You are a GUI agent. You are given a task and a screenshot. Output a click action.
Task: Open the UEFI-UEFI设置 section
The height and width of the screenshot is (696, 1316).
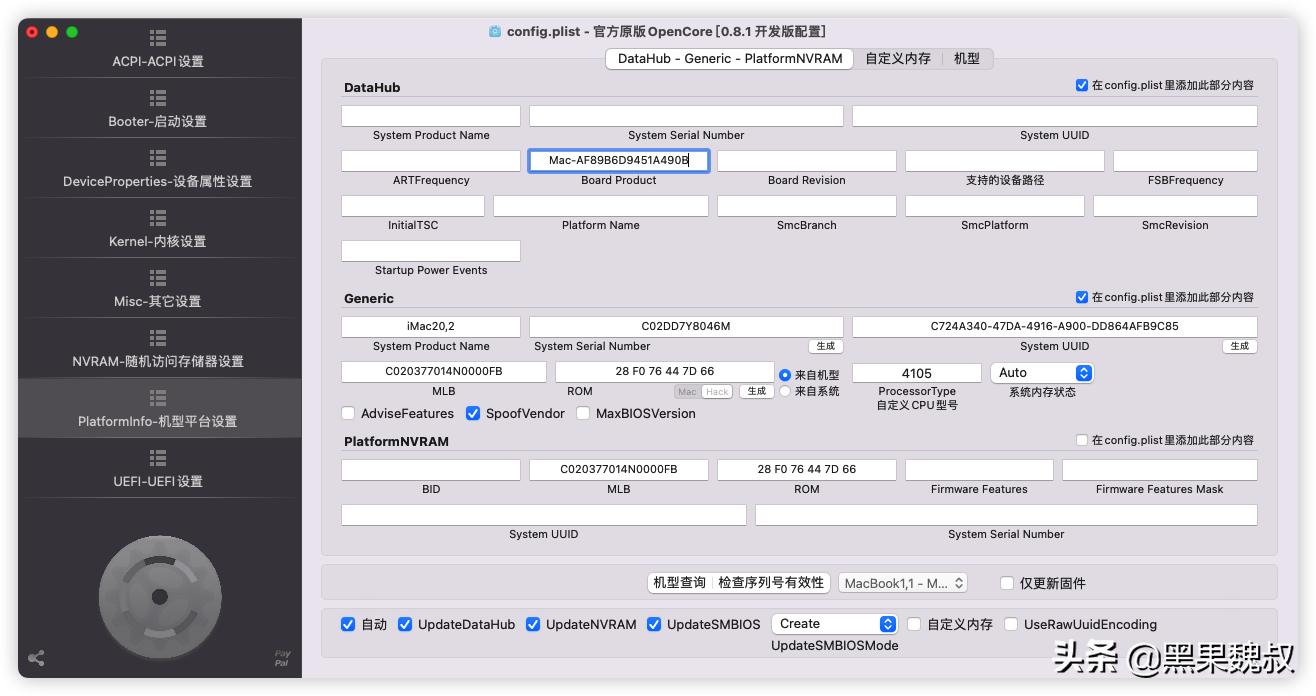tap(157, 472)
